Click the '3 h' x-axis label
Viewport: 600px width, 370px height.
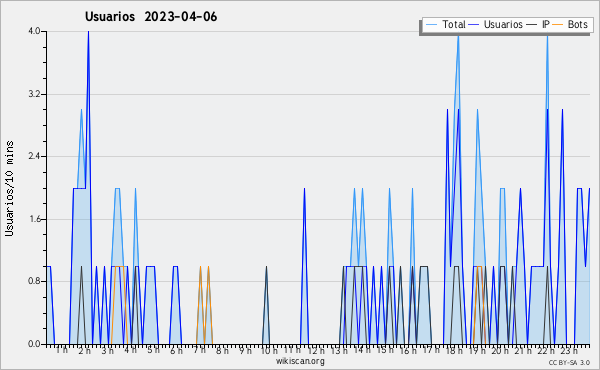[x=108, y=351]
